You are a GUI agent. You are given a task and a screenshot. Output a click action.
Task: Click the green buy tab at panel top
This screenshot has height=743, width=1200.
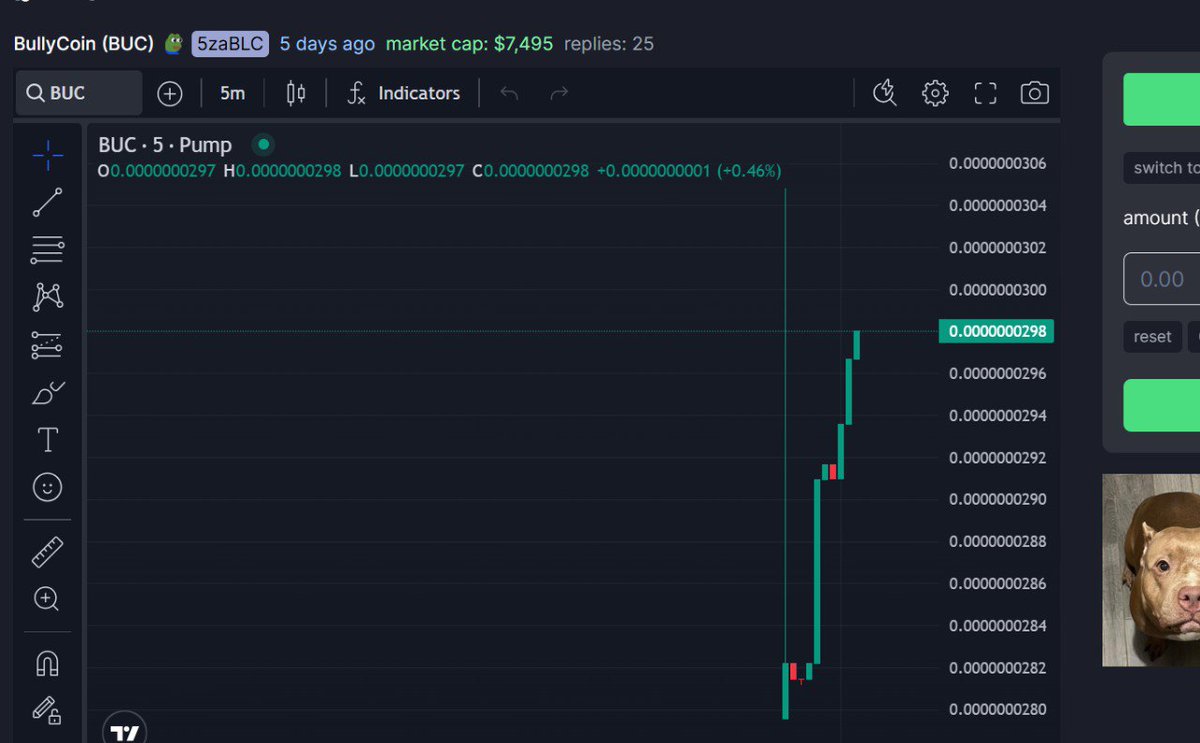point(1162,99)
